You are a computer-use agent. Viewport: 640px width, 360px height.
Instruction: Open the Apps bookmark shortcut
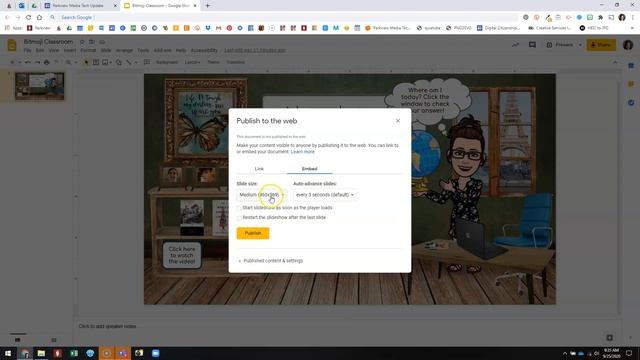pos(13,28)
